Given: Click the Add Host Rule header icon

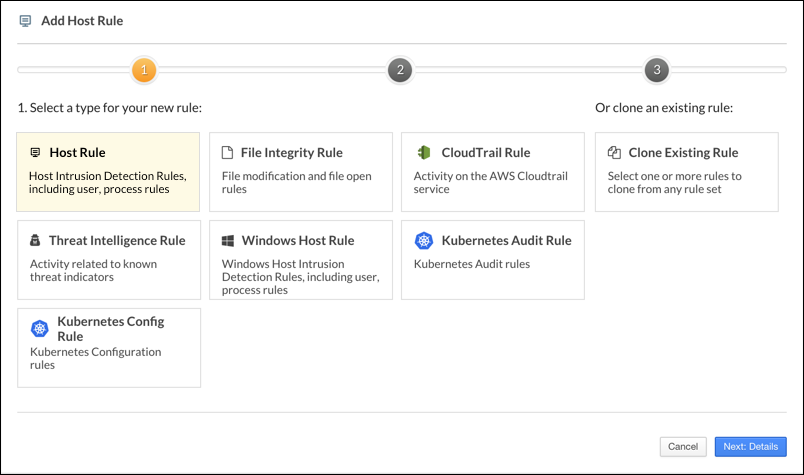Looking at the screenshot, I should pos(26,20).
